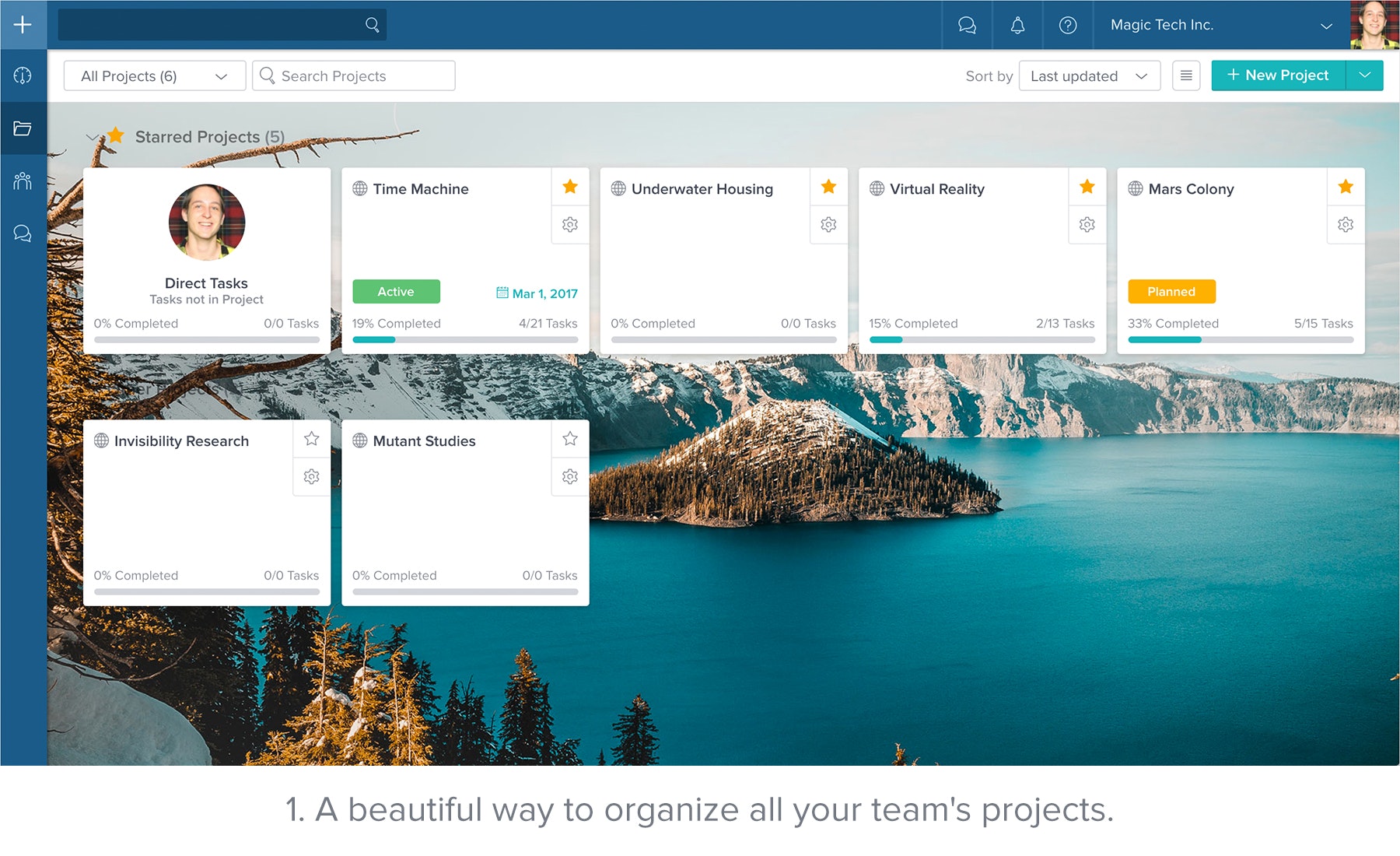
Task: Open the chat bubble icon in left sidebar
Action: (x=23, y=233)
